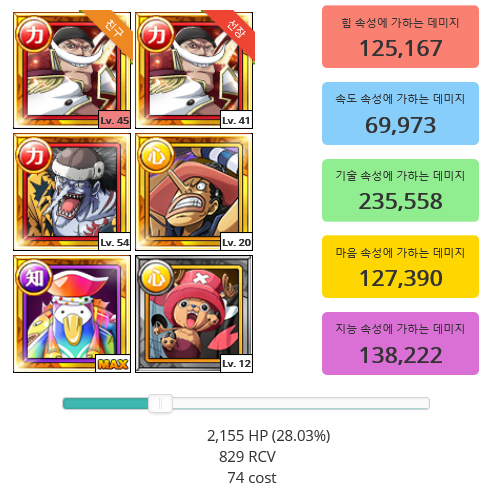Image resolution: width=496 pixels, height=492 pixels.
Task: Open the red 힘 속성 damage panel
Action: pos(400,37)
